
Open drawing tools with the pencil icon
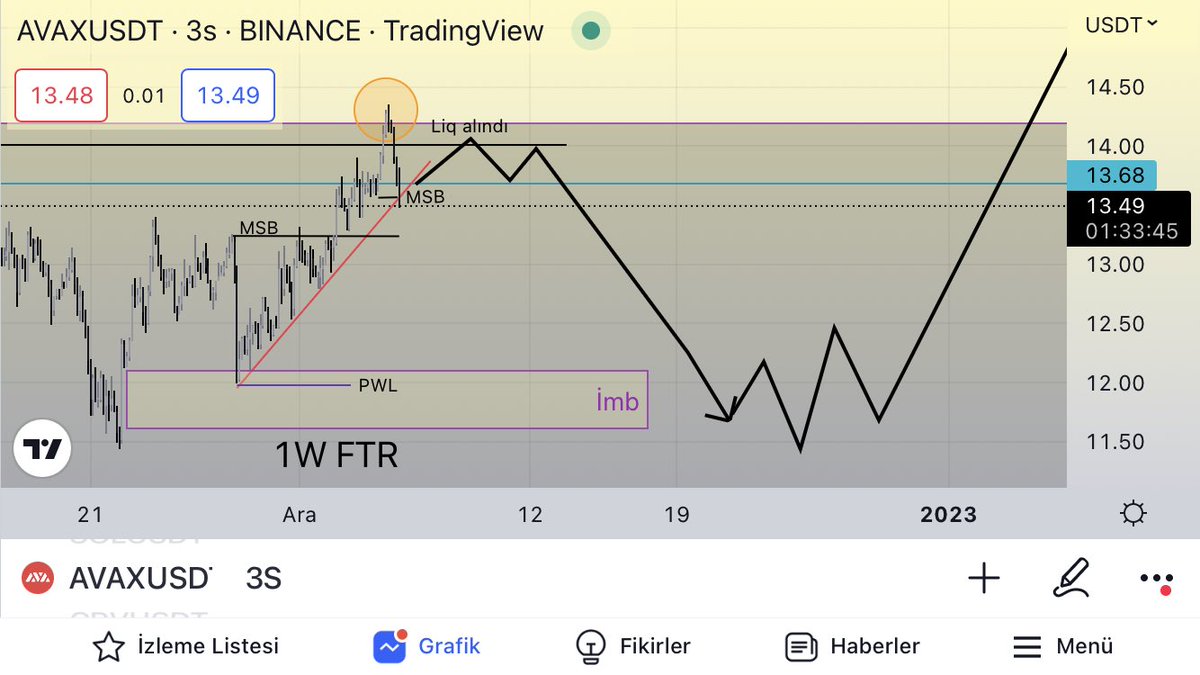[1071, 578]
